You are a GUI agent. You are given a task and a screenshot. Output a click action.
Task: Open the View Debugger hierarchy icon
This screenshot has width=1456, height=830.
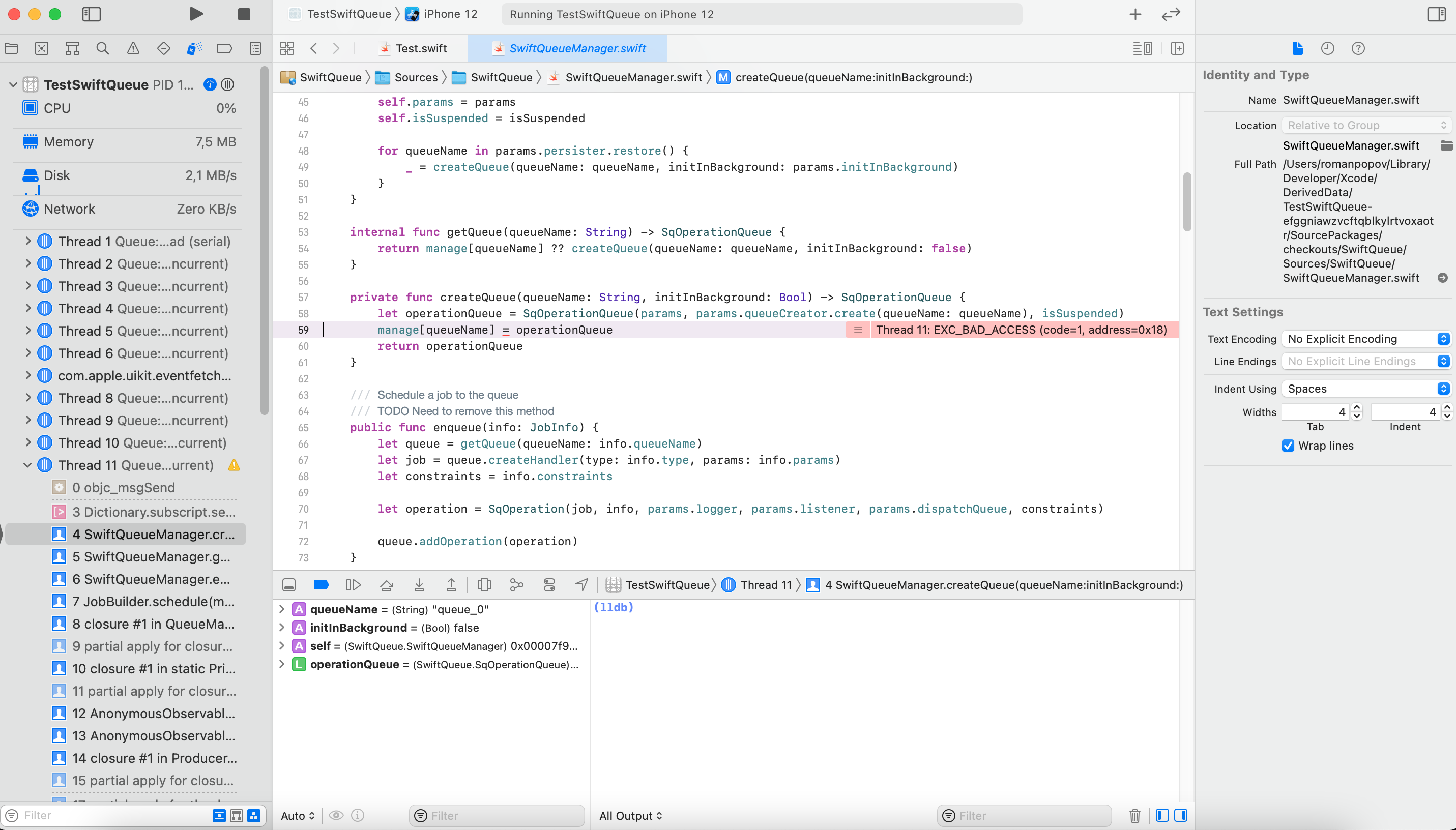[484, 584]
